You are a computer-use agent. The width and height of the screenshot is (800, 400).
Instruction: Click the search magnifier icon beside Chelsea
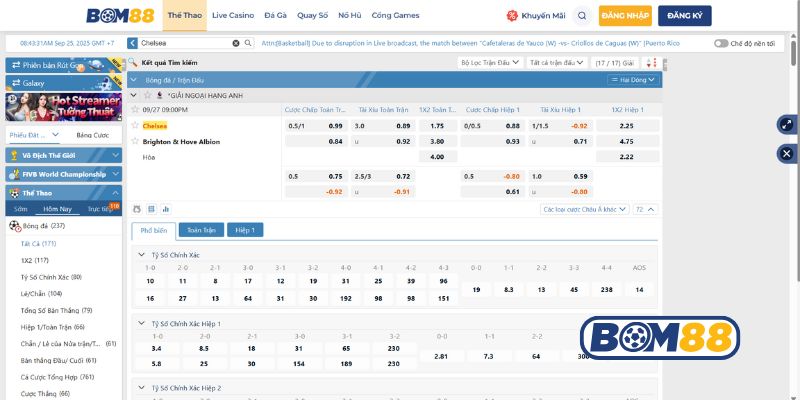248,43
